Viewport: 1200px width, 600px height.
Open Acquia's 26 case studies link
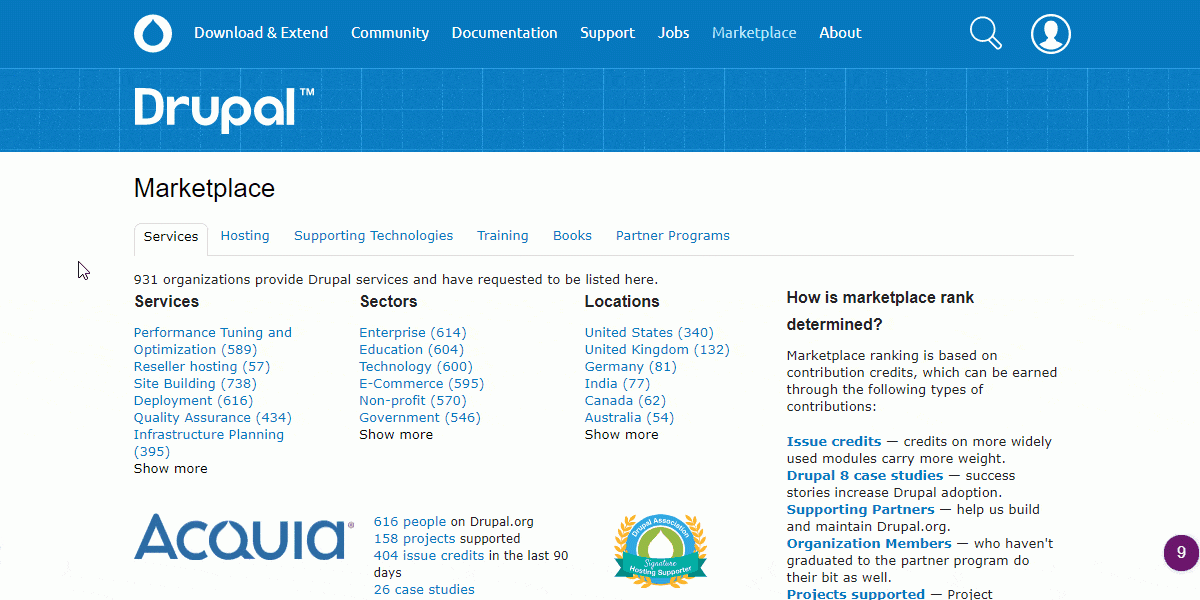coord(424,590)
